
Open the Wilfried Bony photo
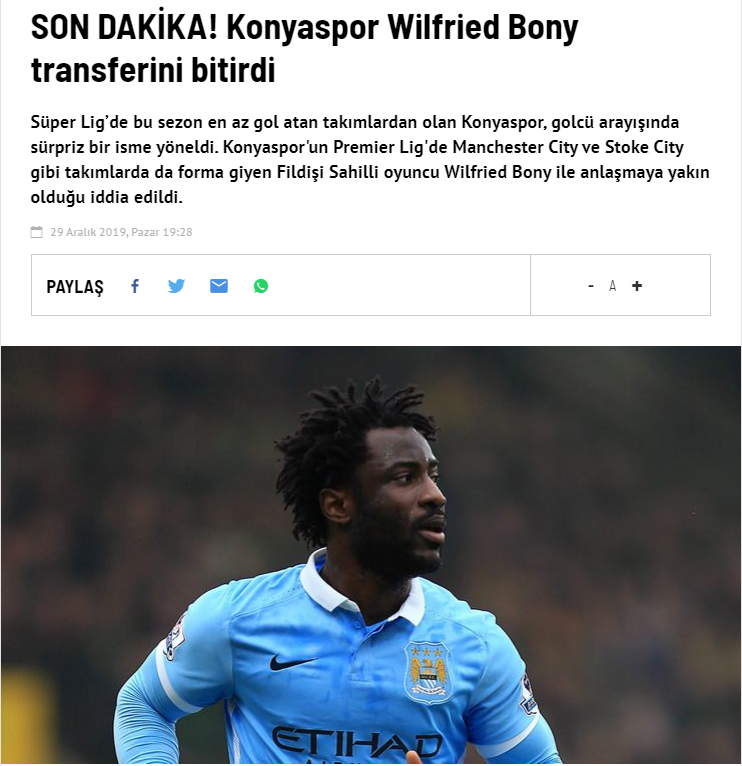point(371,555)
